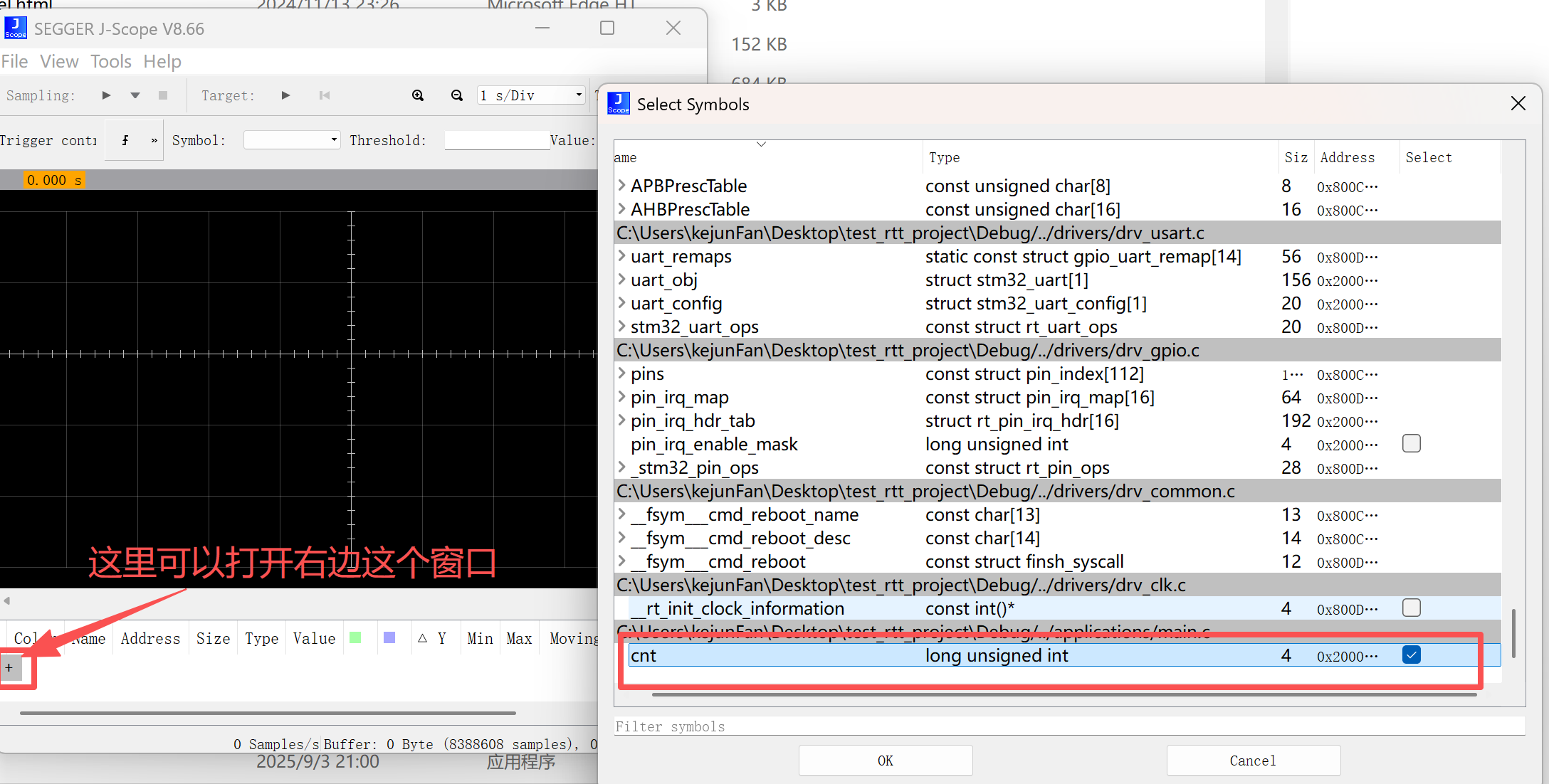Close the Select Symbols dialog
The width and height of the screenshot is (1549, 784).
pyautogui.click(x=1518, y=104)
